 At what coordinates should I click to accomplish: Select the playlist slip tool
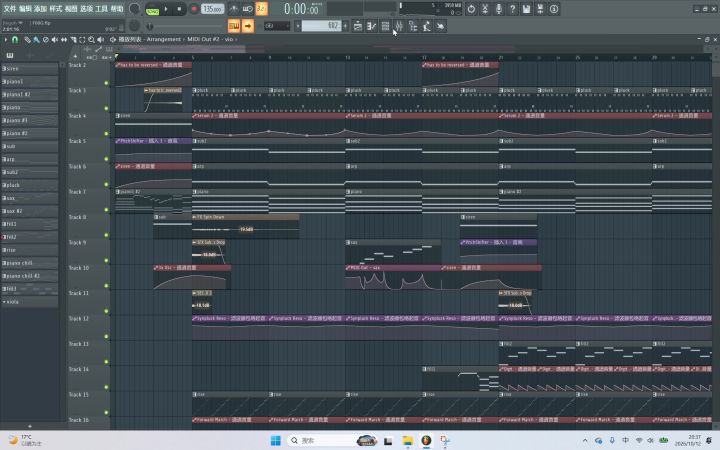[x=64, y=40]
